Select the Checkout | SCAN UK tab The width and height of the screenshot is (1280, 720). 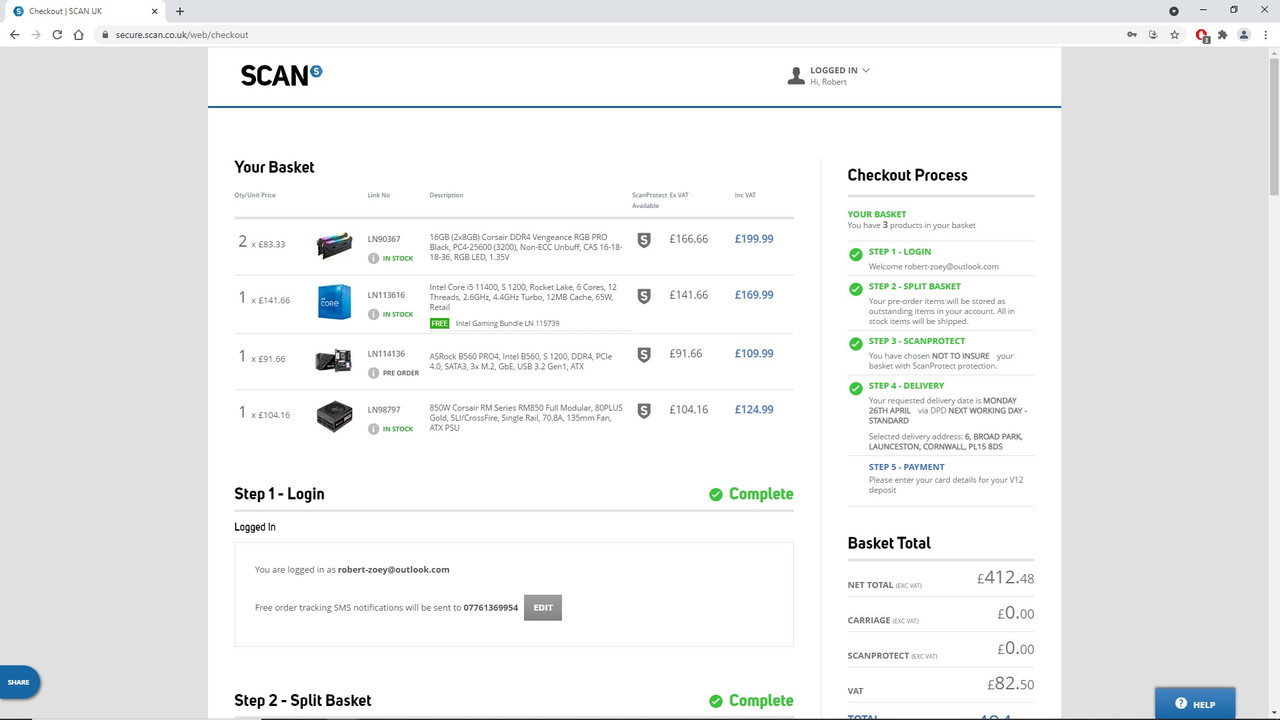tap(85, 11)
